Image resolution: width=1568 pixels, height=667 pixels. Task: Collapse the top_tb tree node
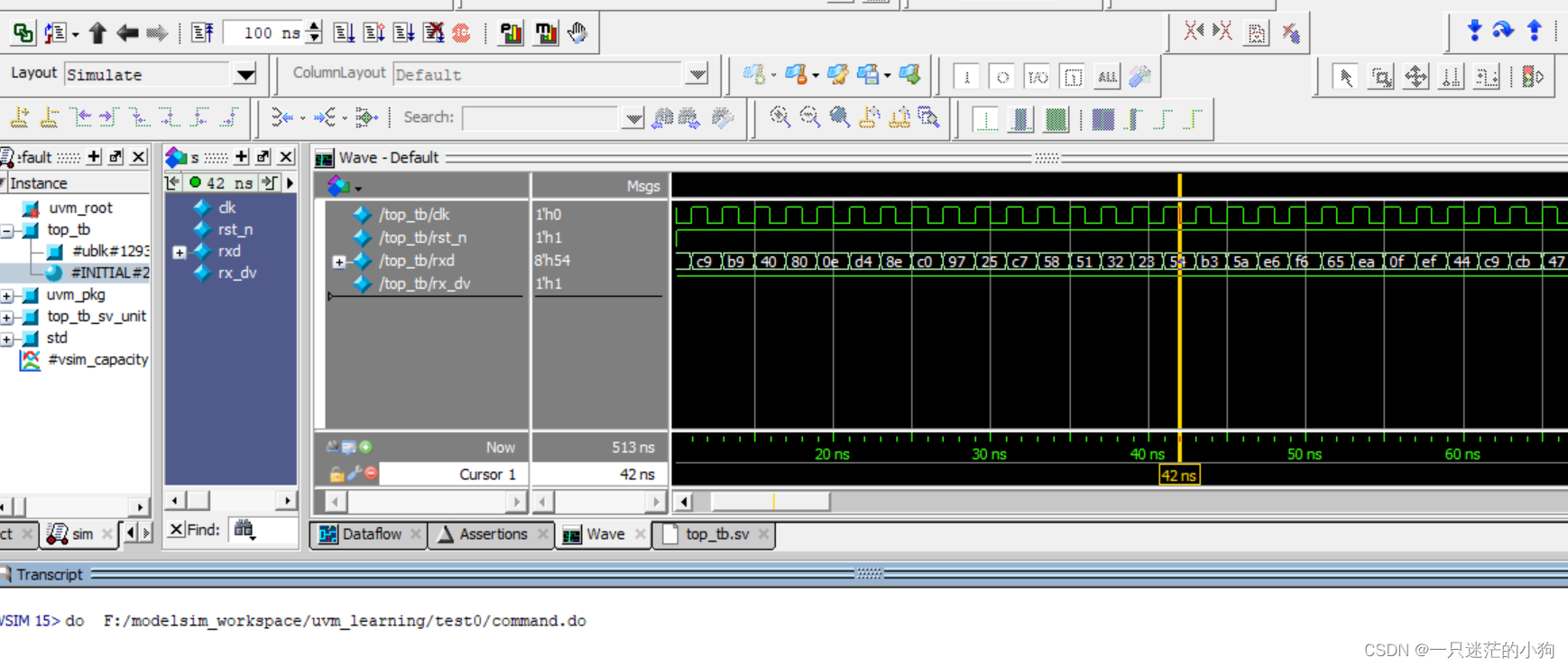coord(7,230)
